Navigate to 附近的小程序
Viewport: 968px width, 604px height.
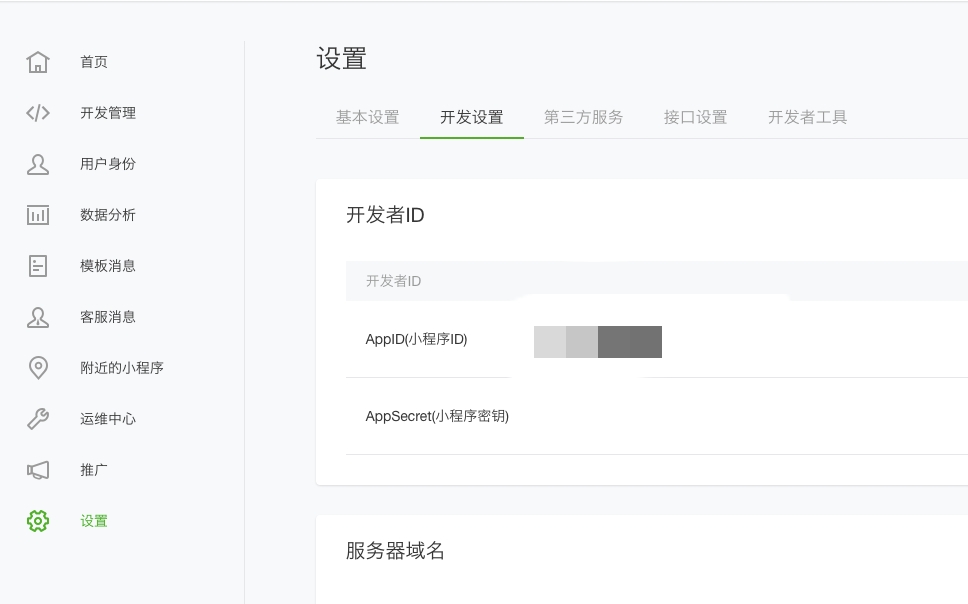122,368
